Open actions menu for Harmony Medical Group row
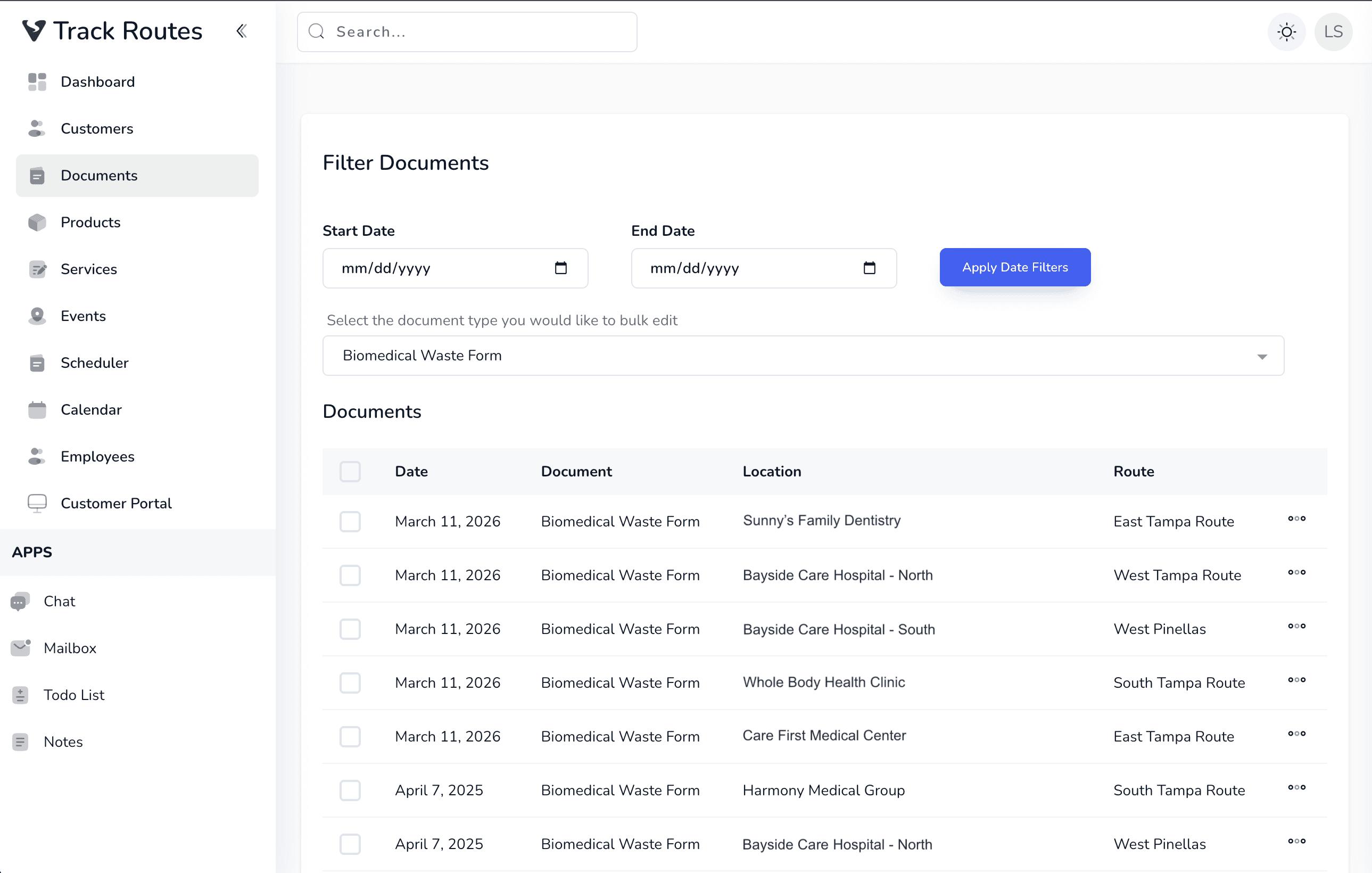The height and width of the screenshot is (873, 1372). [1297, 787]
